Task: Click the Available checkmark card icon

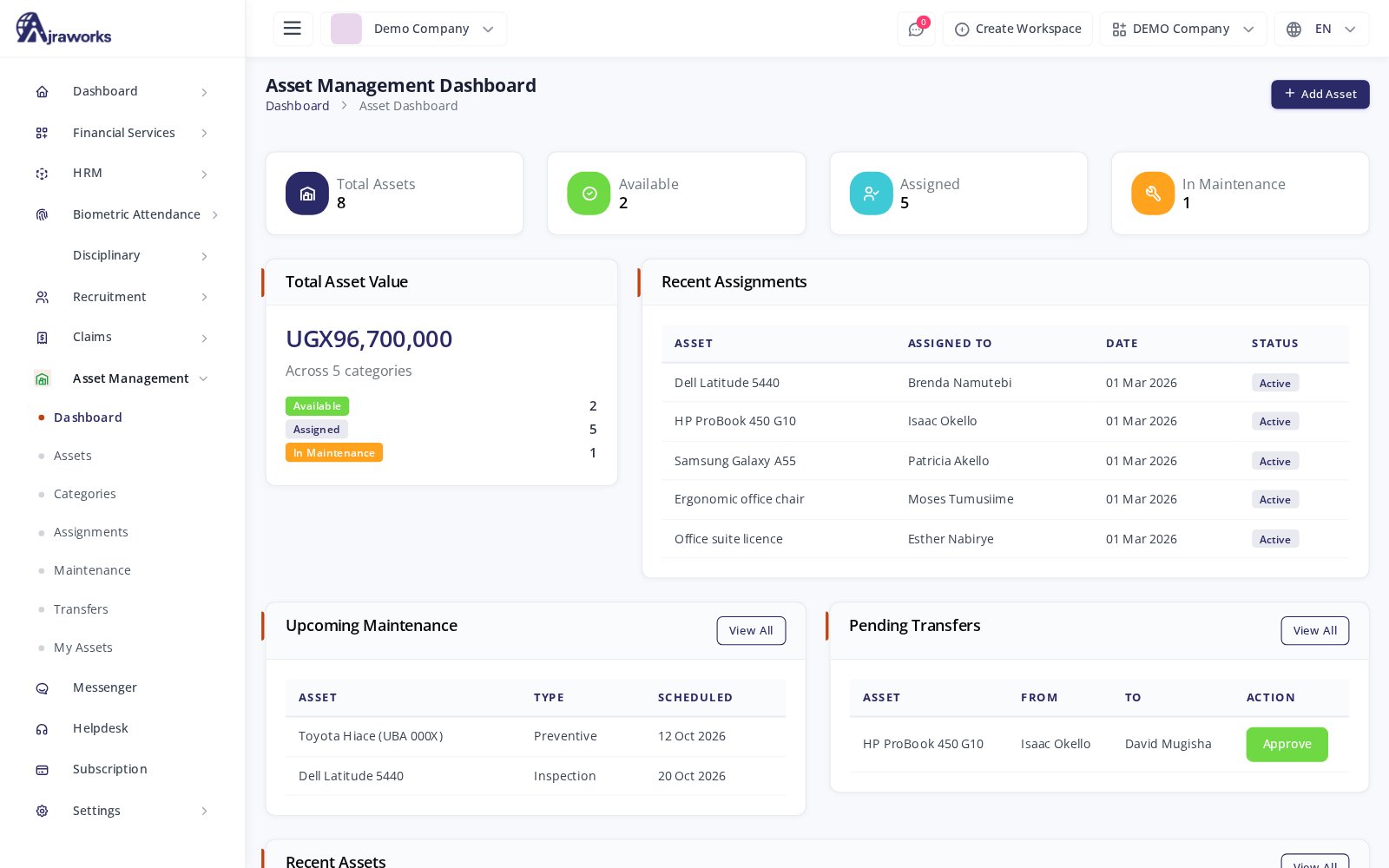Action: click(589, 194)
